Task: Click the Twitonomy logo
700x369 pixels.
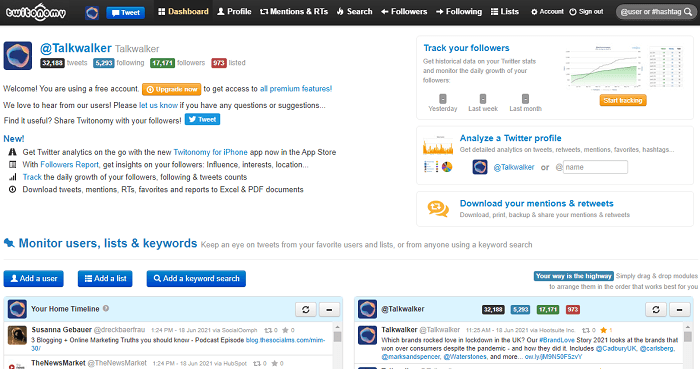Action: pos(35,12)
